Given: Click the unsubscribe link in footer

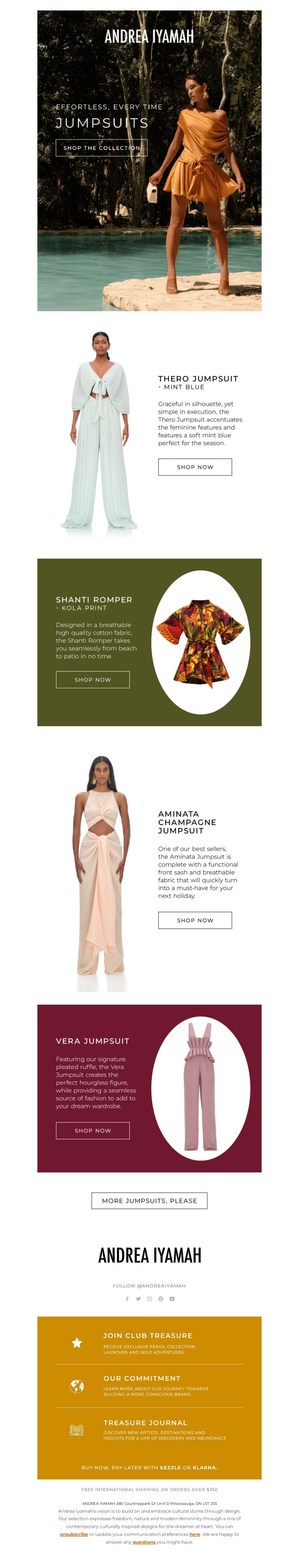Looking at the screenshot, I should (74, 1534).
